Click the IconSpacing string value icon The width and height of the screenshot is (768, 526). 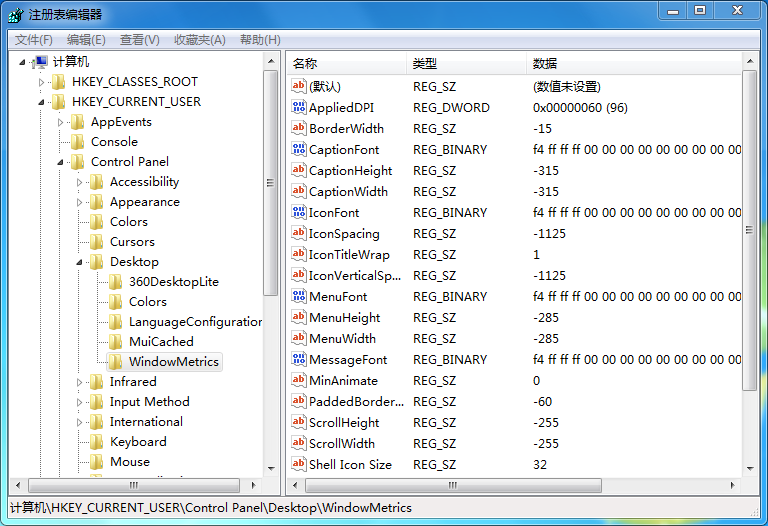(x=298, y=234)
